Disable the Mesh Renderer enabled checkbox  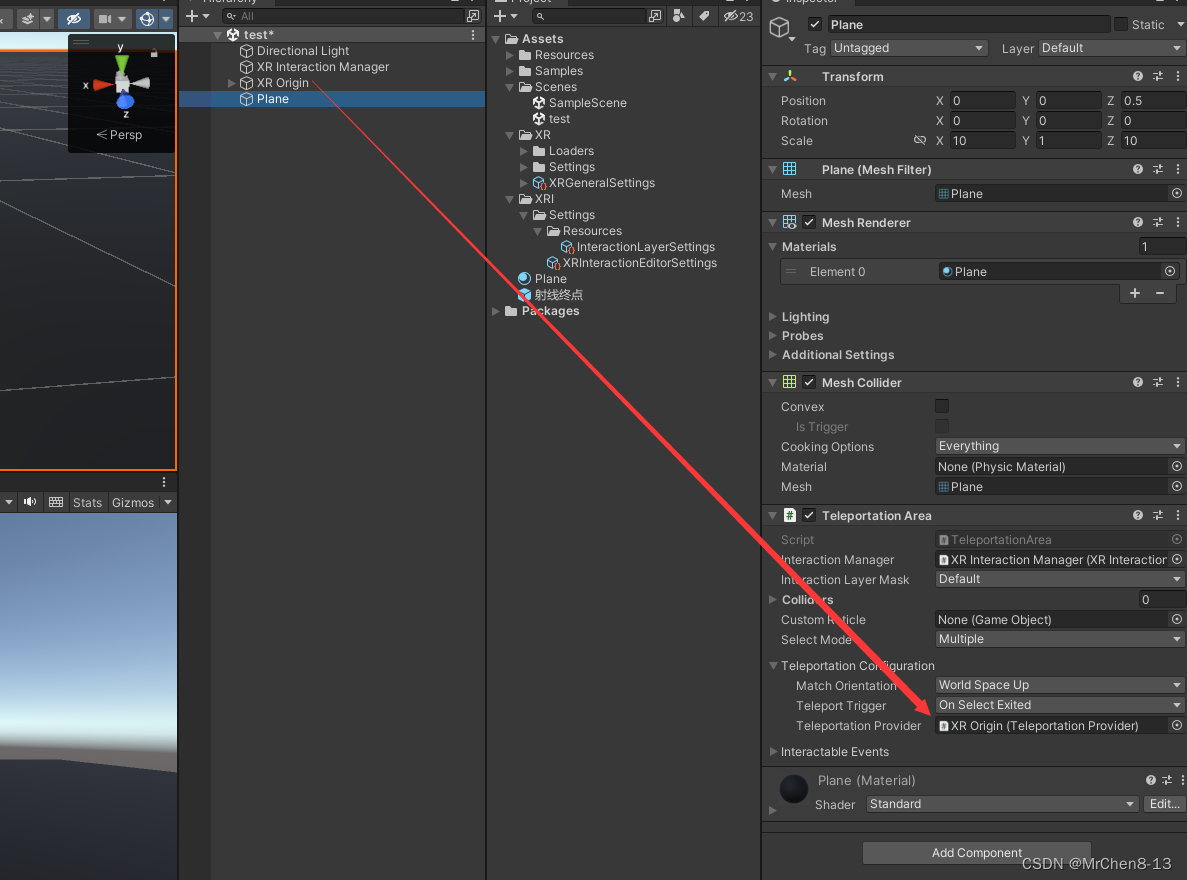[808, 222]
